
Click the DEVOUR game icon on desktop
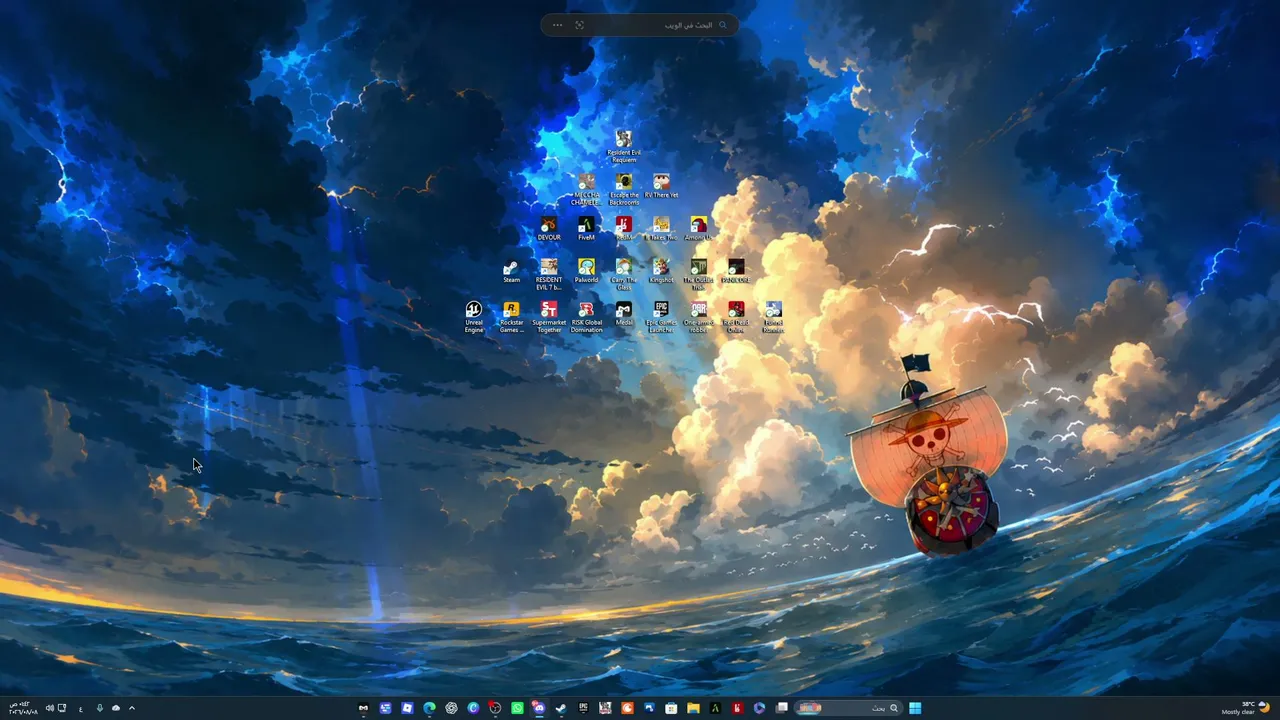tap(549, 229)
